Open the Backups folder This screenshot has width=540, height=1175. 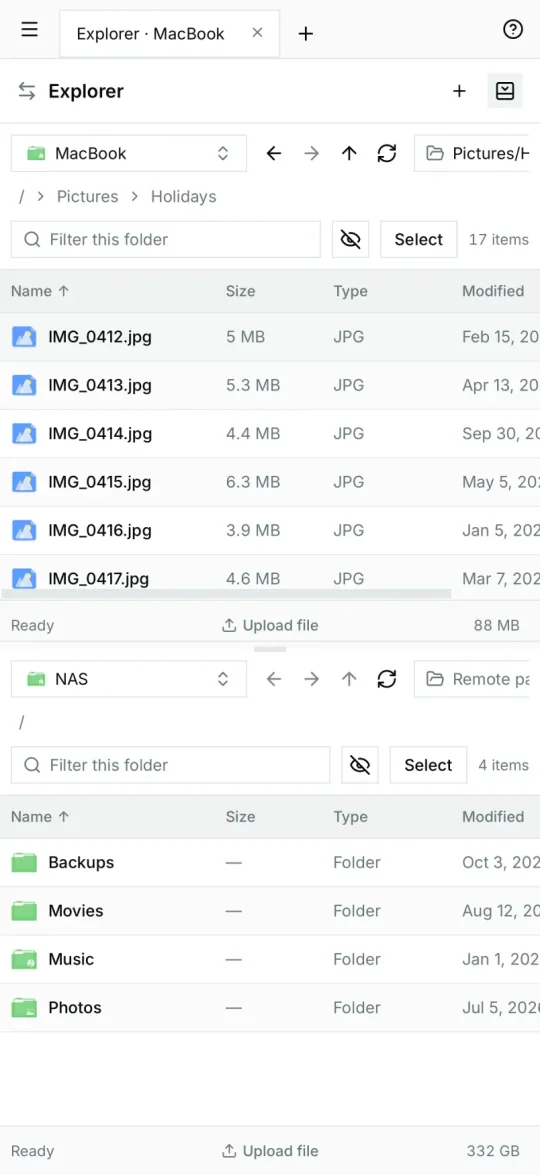[270, 863]
